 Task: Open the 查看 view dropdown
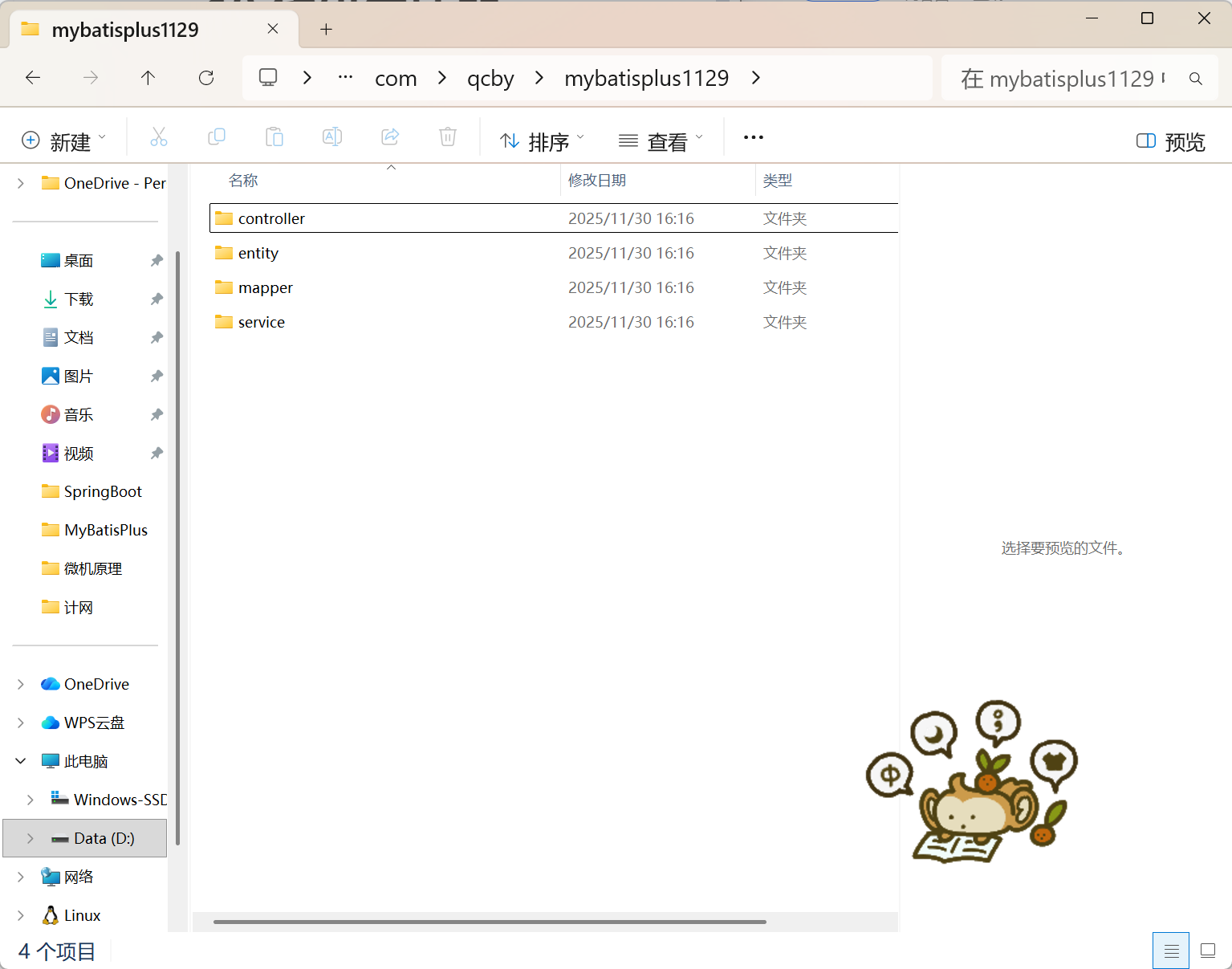click(x=661, y=141)
